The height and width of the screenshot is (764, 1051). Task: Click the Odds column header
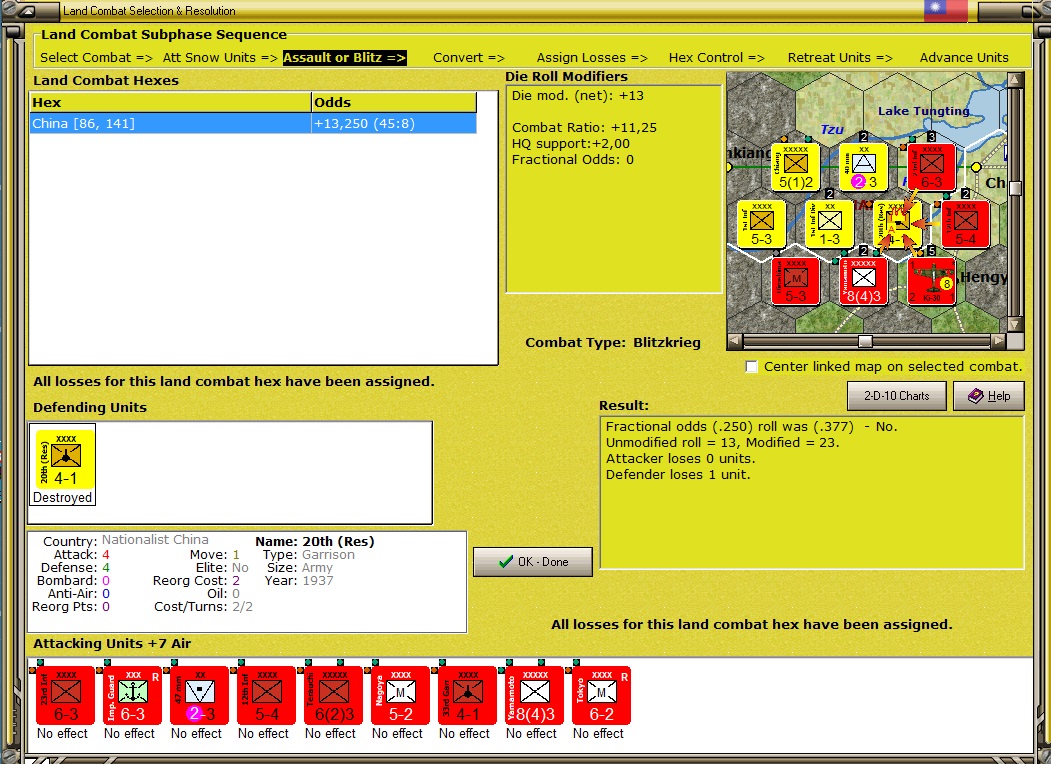click(x=394, y=103)
